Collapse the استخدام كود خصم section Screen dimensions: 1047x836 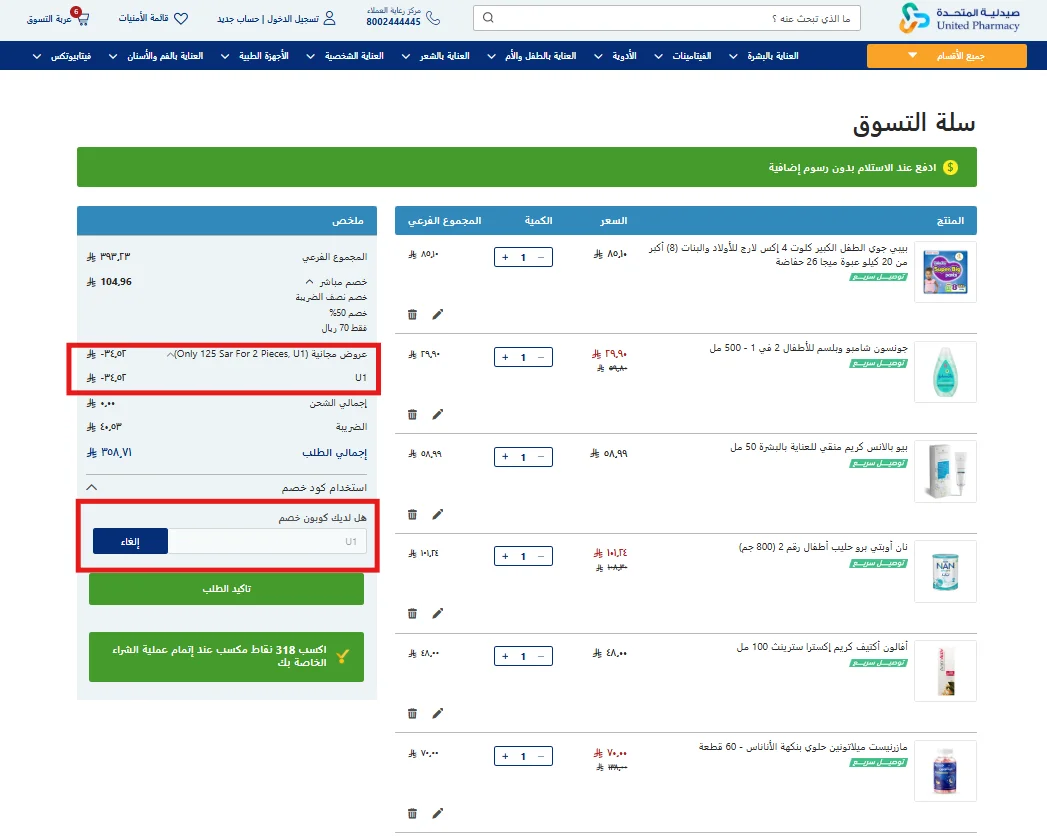click(92, 487)
